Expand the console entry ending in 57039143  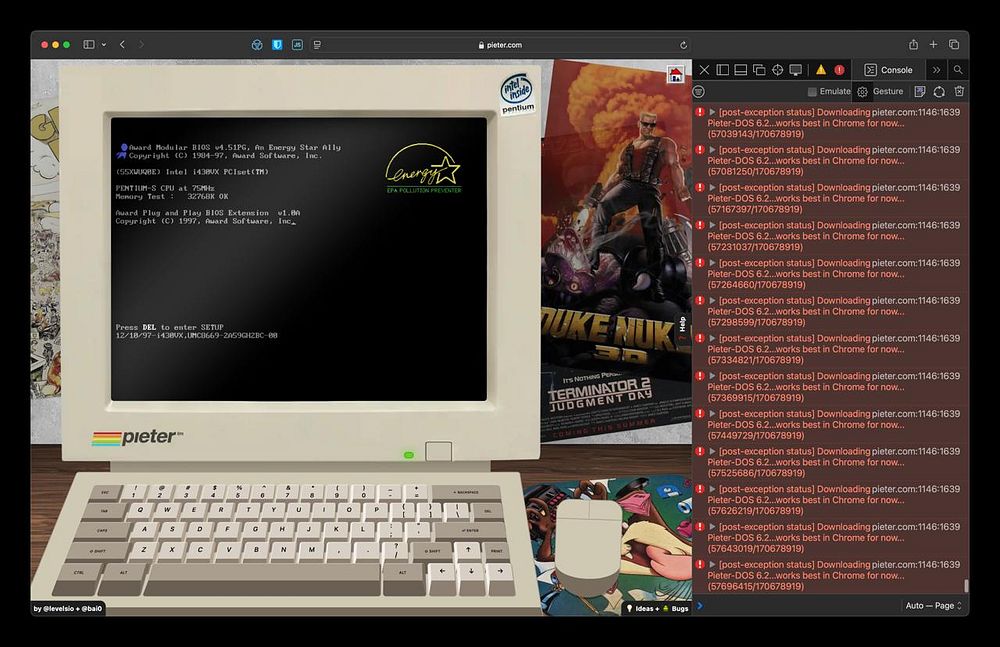(712, 112)
